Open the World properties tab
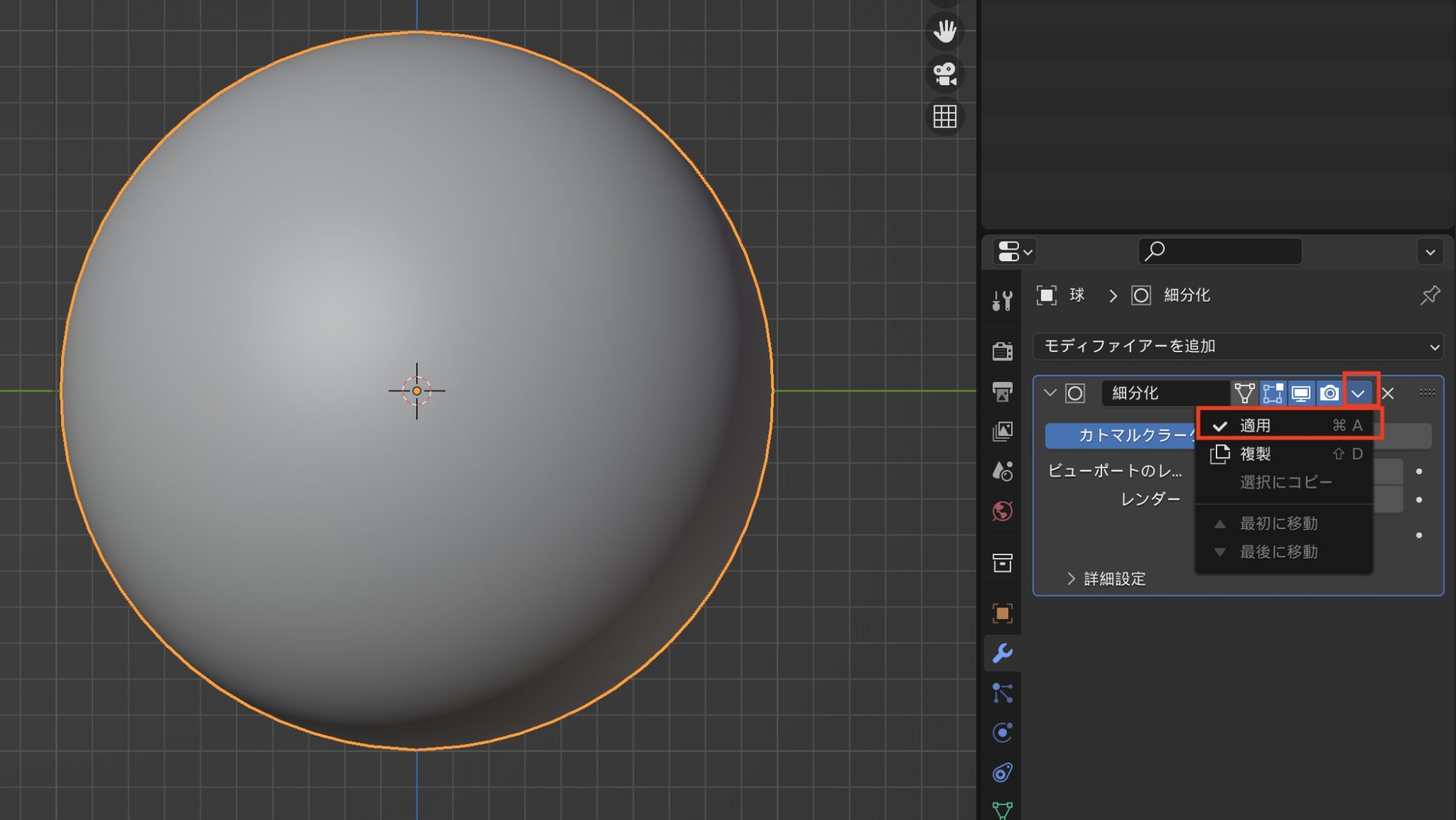 click(x=1002, y=511)
